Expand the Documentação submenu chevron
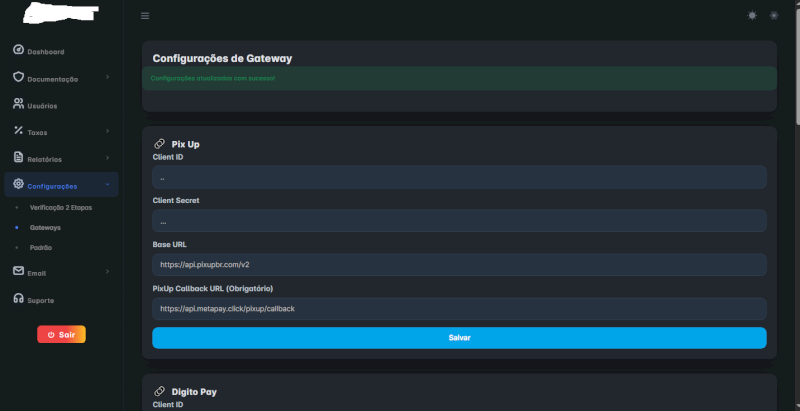 (x=107, y=78)
